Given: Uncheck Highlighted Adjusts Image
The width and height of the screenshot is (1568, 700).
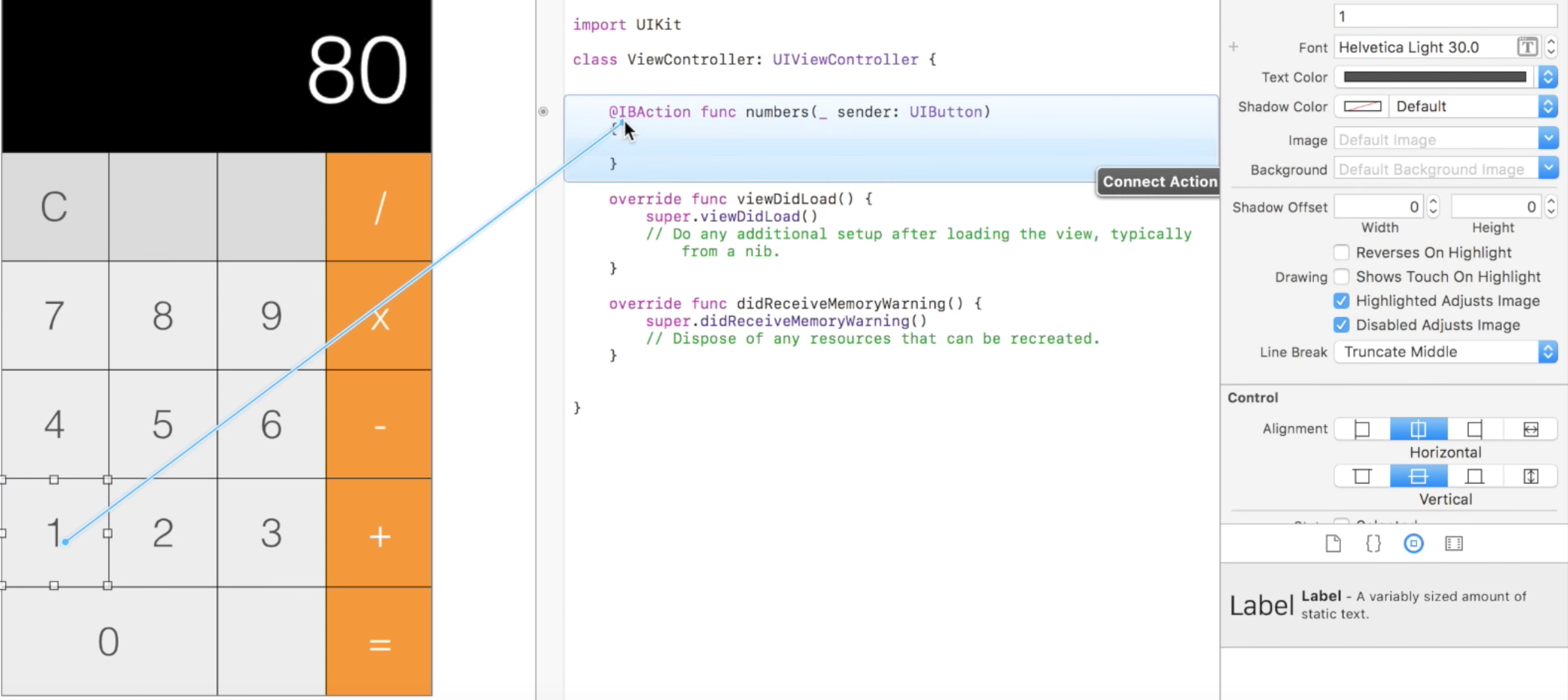Looking at the screenshot, I should 1341,301.
